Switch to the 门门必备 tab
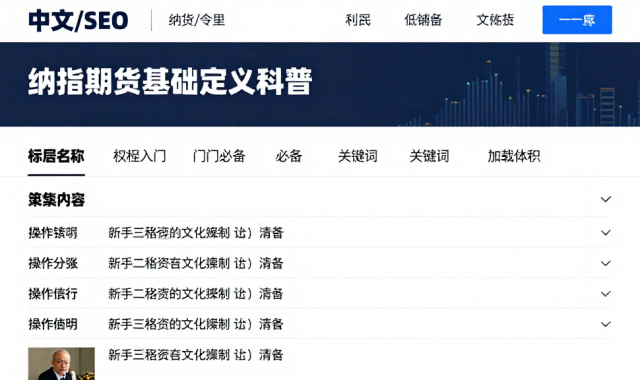Screen dimensions: 640x380 pyautogui.click(x=219, y=156)
